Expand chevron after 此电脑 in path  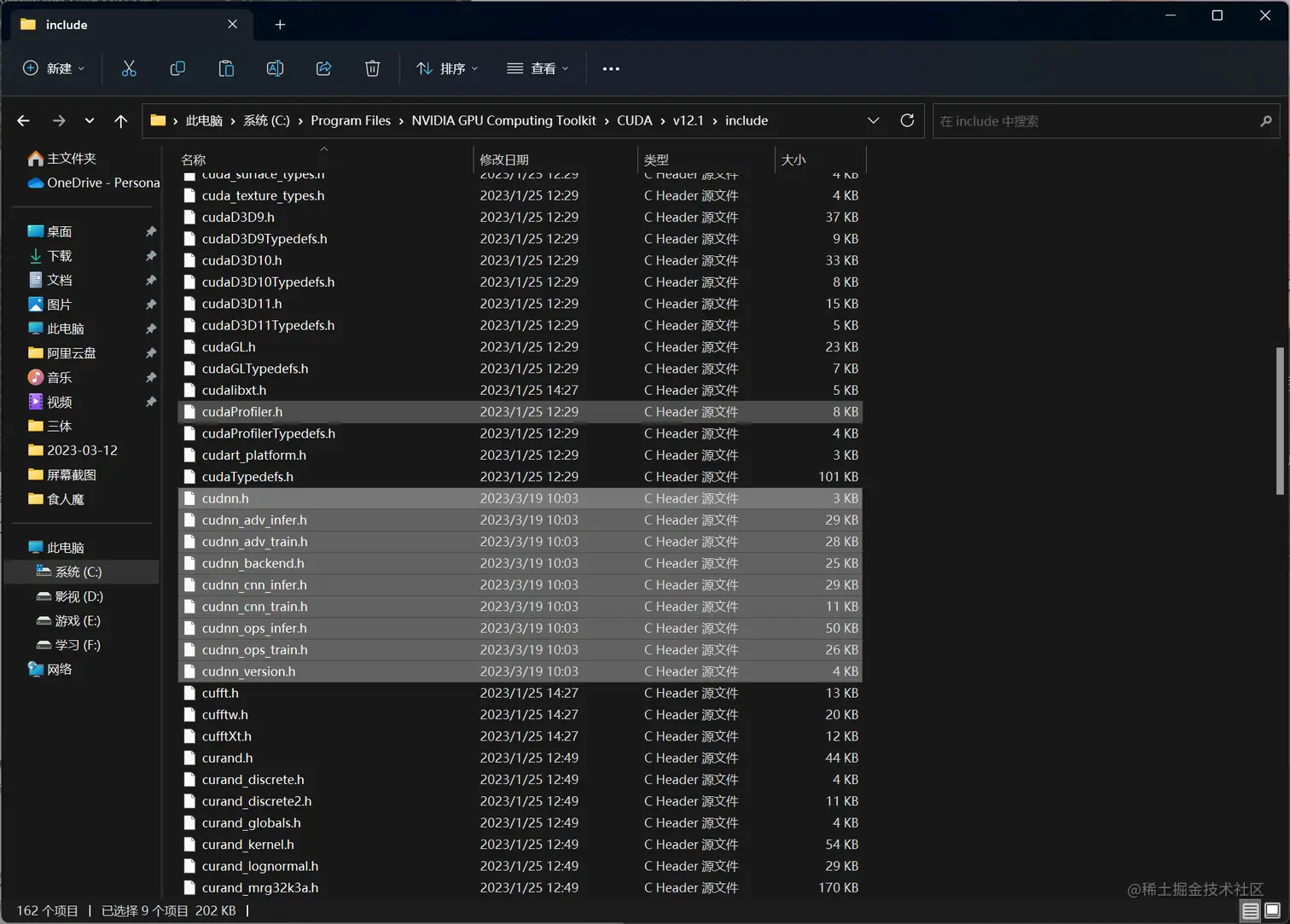233,121
